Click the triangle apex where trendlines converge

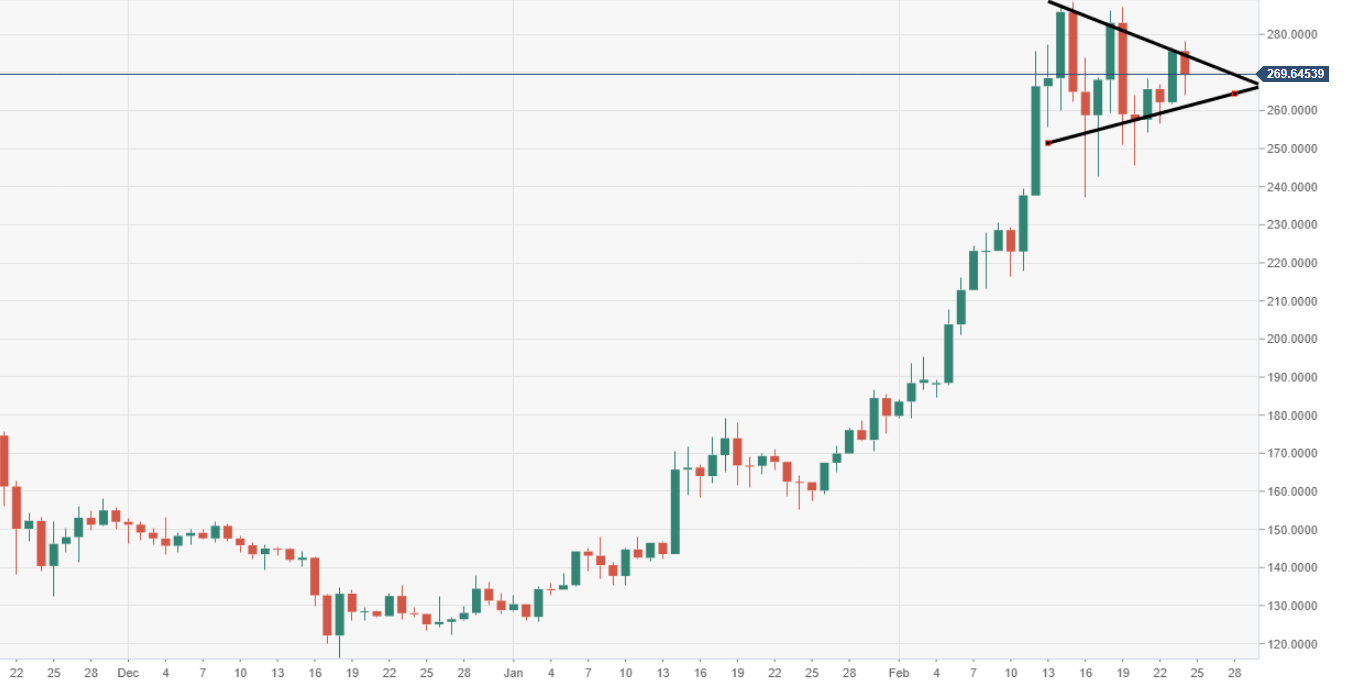(x=1256, y=81)
